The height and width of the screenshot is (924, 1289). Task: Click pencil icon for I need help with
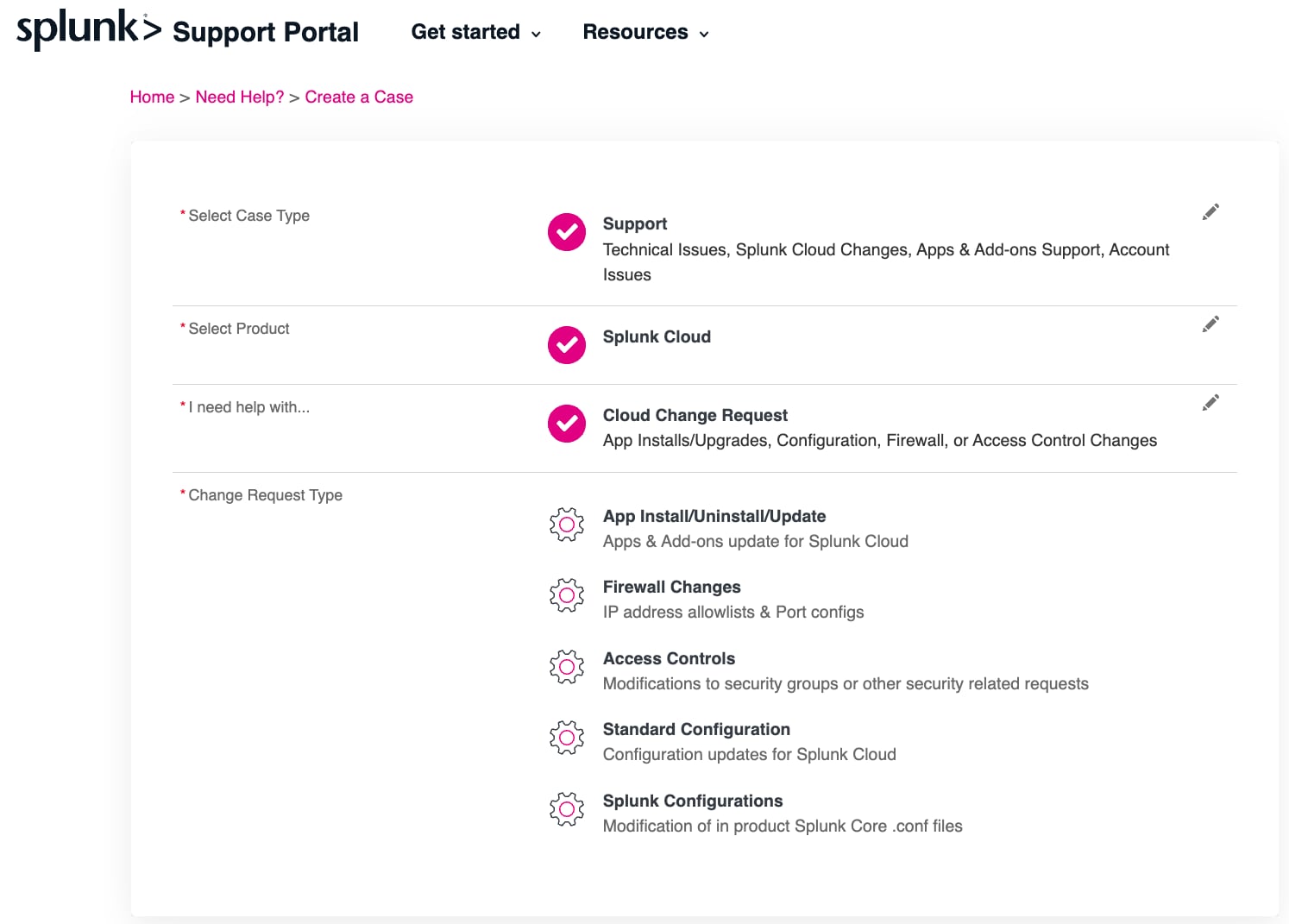[1210, 403]
